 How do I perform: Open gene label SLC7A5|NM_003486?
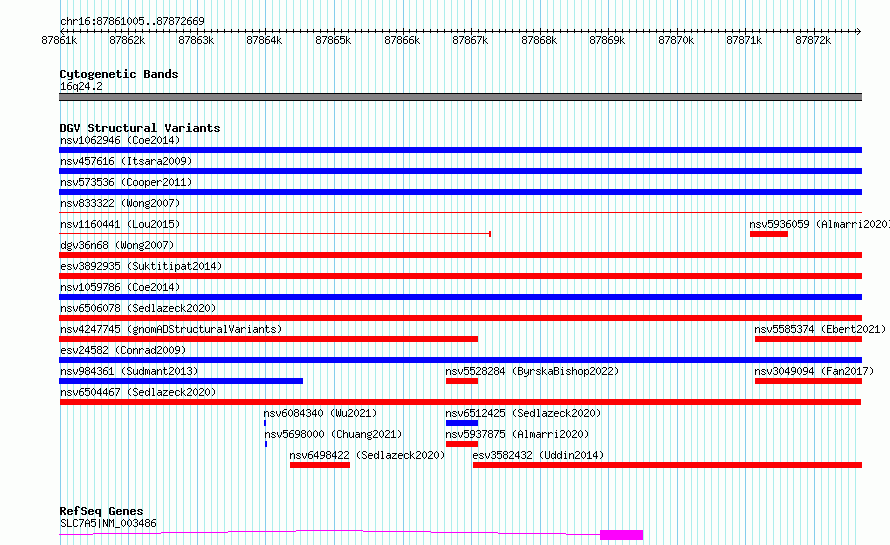[x=108, y=523]
